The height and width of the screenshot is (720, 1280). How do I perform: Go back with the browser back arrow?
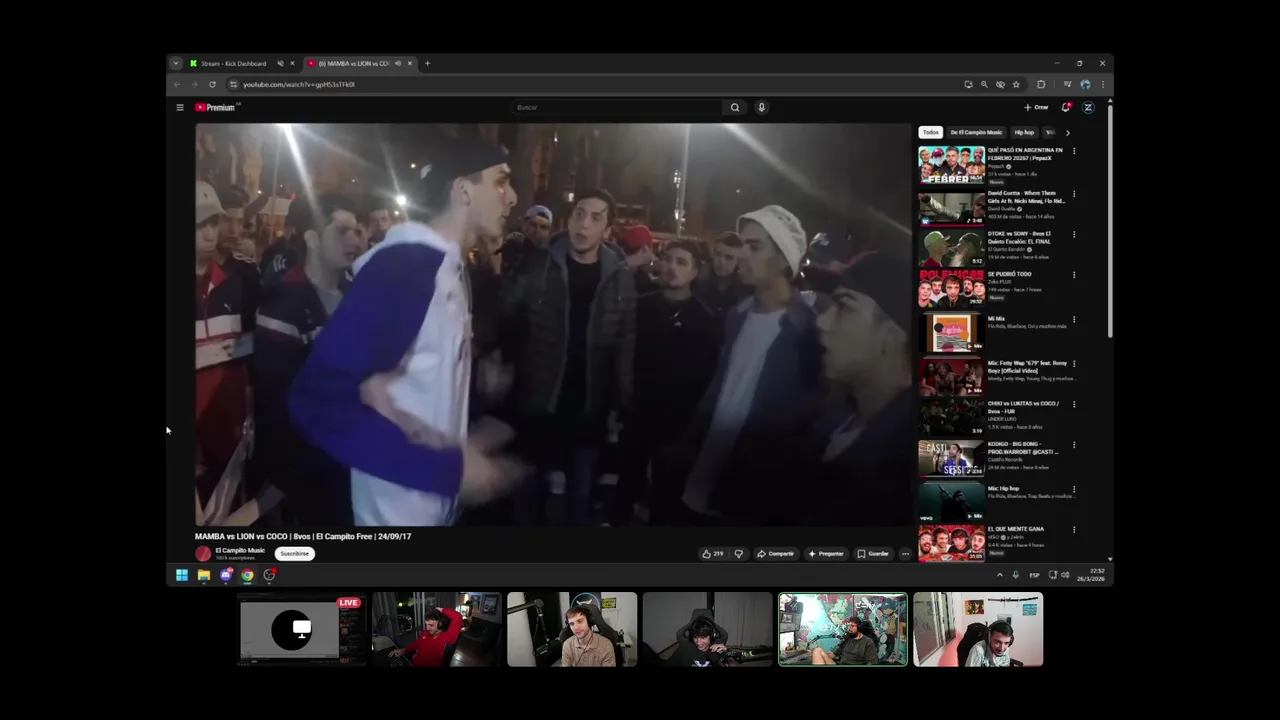[177, 84]
